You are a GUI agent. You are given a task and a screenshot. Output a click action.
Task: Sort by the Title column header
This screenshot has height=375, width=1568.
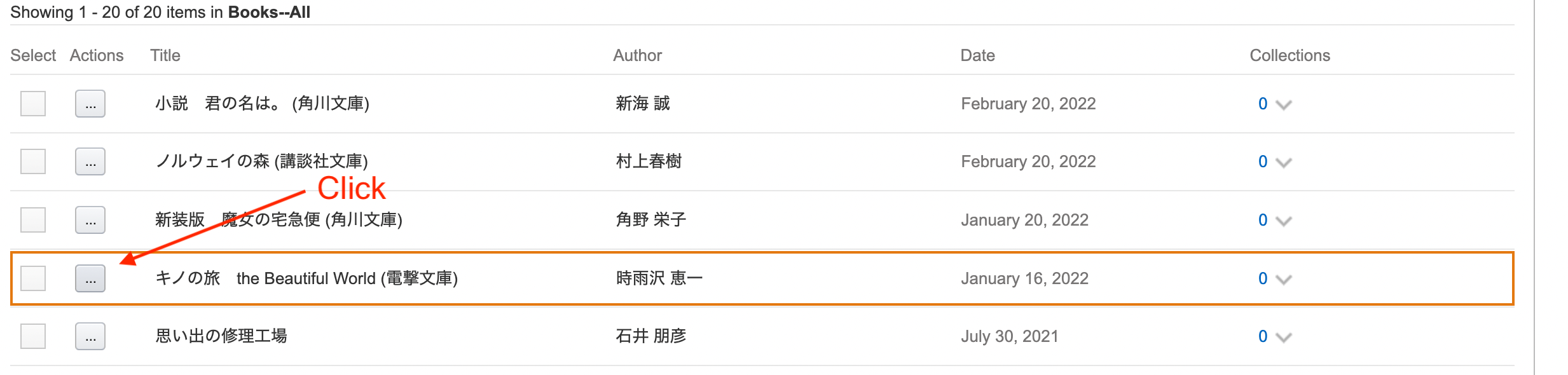pyautogui.click(x=165, y=55)
